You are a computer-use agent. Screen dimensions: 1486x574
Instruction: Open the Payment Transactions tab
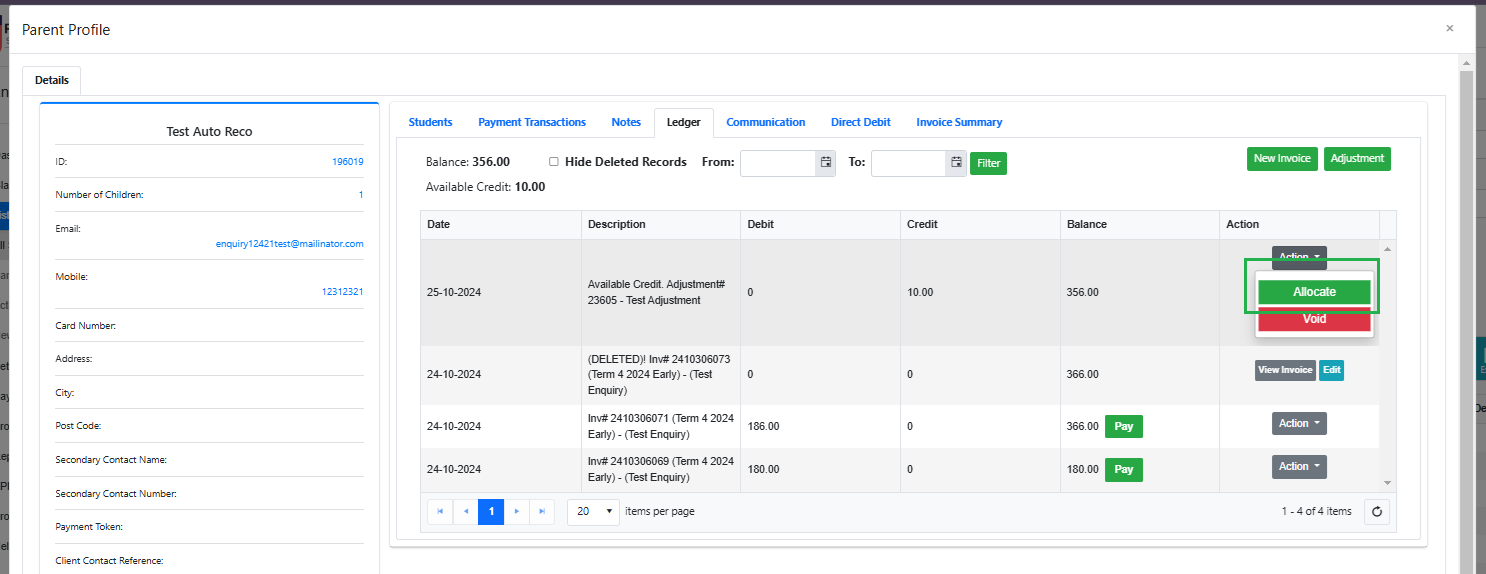click(532, 122)
